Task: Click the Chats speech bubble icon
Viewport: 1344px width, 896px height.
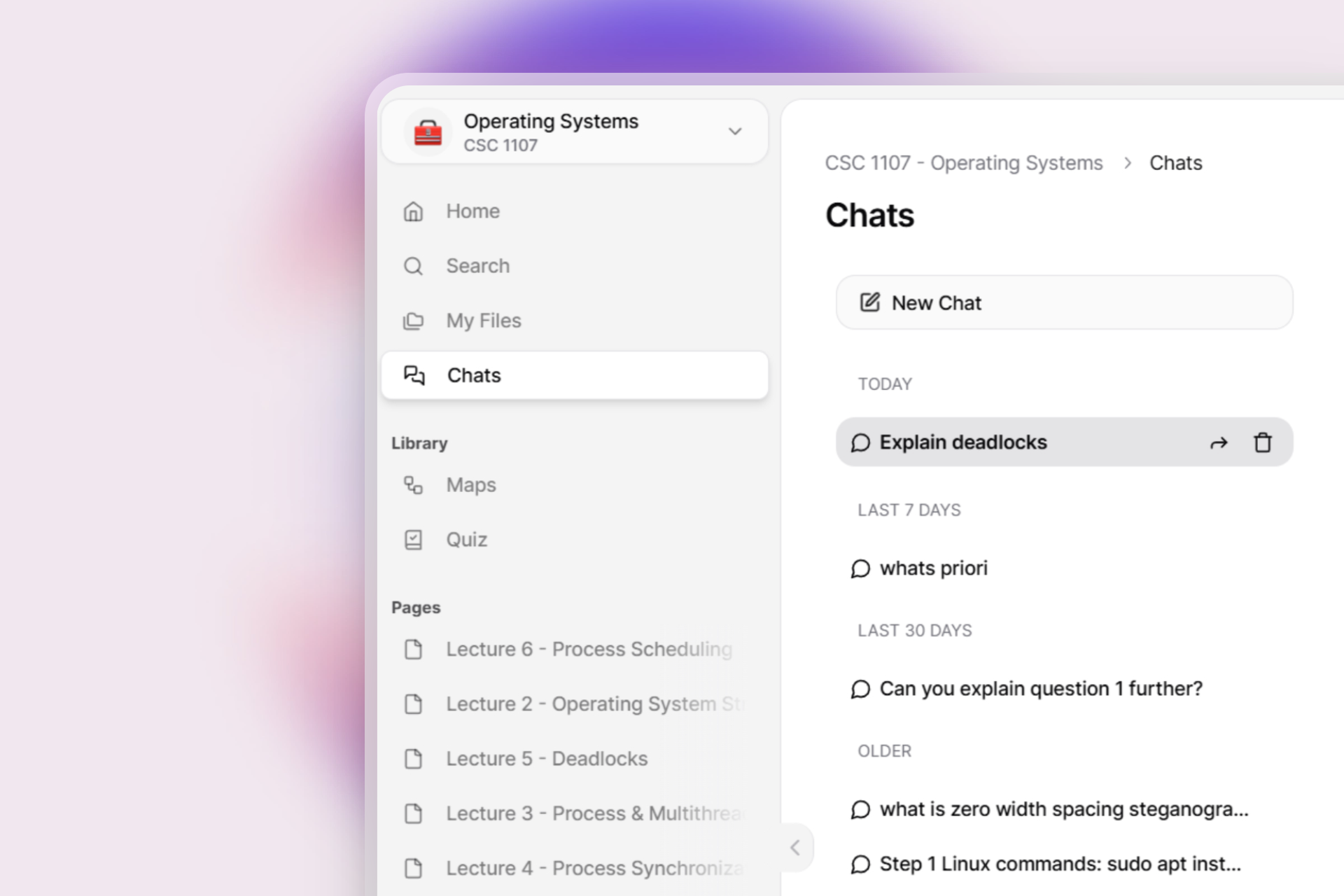Action: (x=414, y=375)
